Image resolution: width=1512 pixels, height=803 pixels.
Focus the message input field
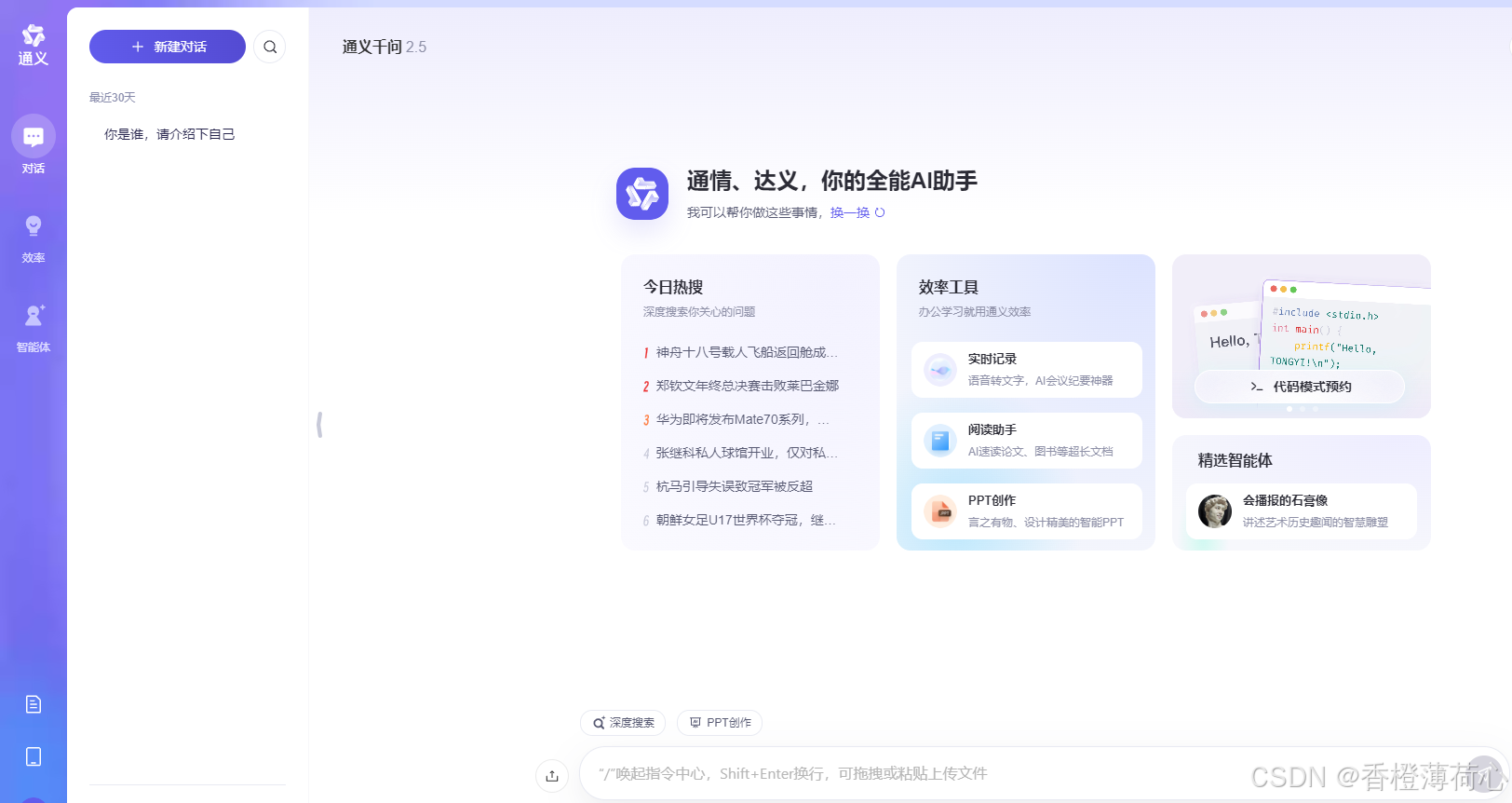(x=1043, y=774)
